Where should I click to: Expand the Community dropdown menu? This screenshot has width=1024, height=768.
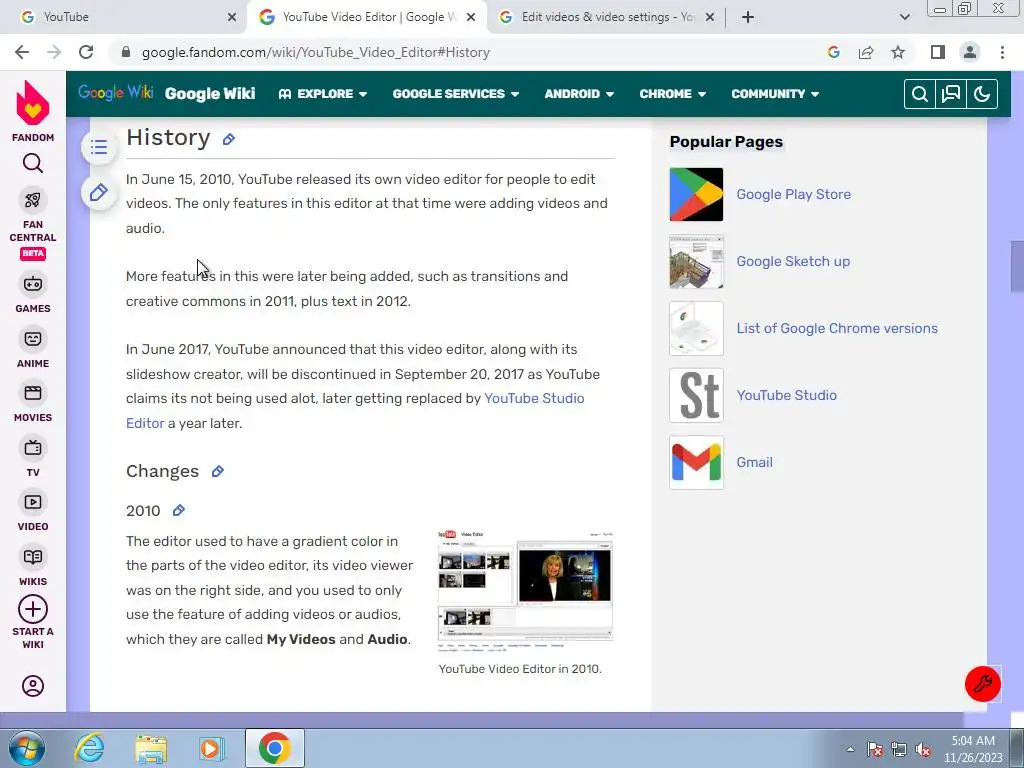[775, 94]
